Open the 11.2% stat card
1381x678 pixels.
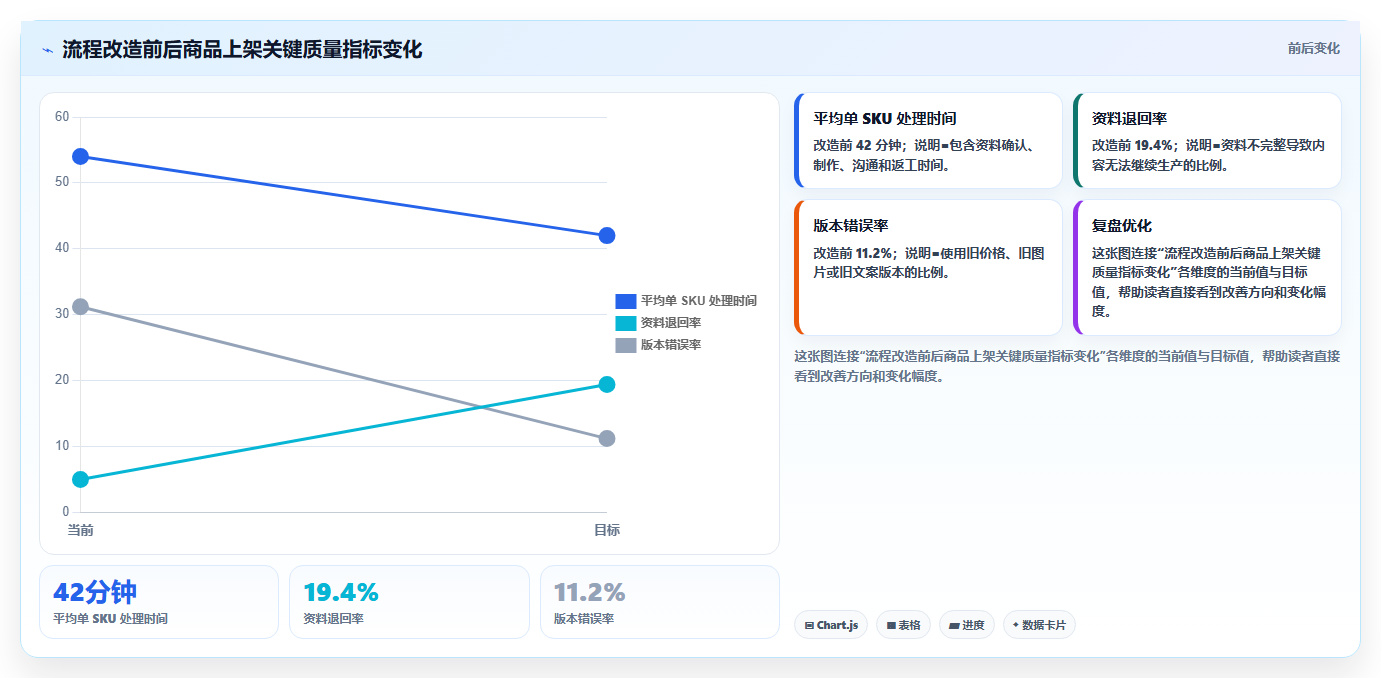[660, 602]
